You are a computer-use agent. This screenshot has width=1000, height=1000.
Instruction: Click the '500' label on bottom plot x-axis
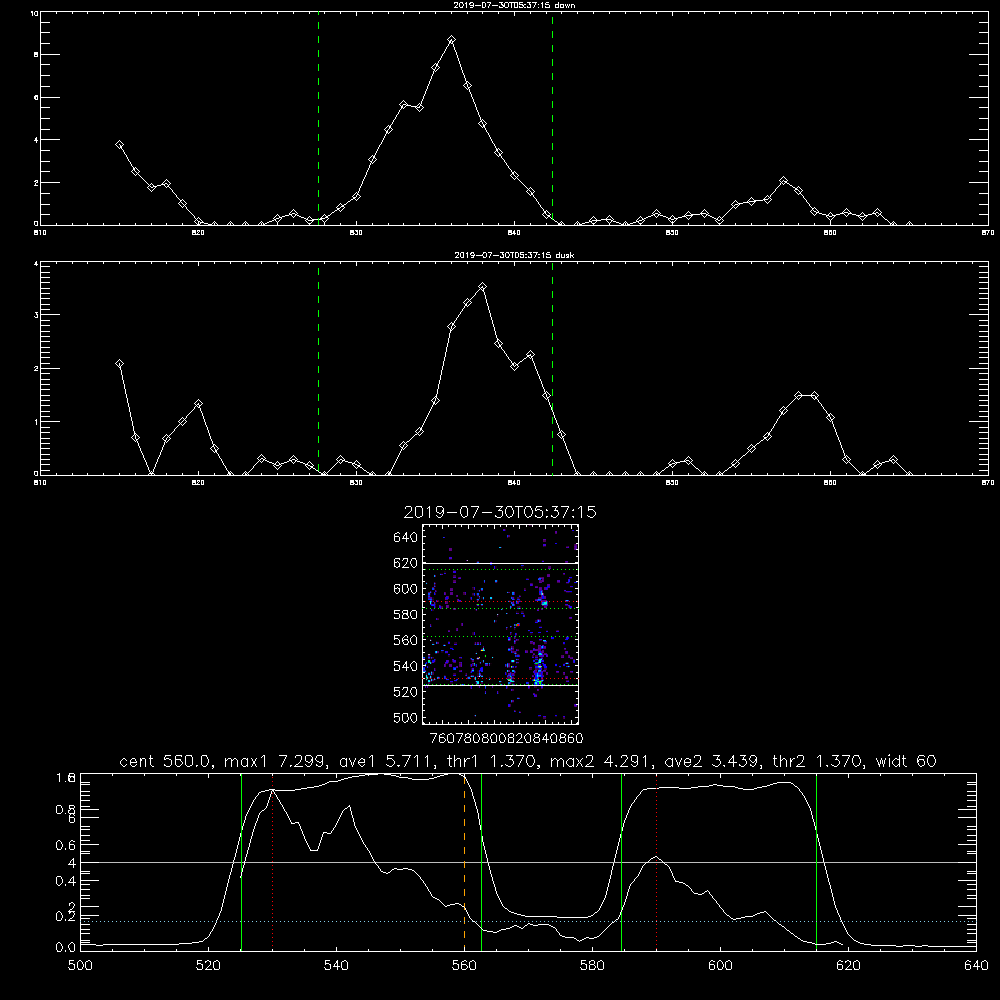pyautogui.click(x=80, y=966)
